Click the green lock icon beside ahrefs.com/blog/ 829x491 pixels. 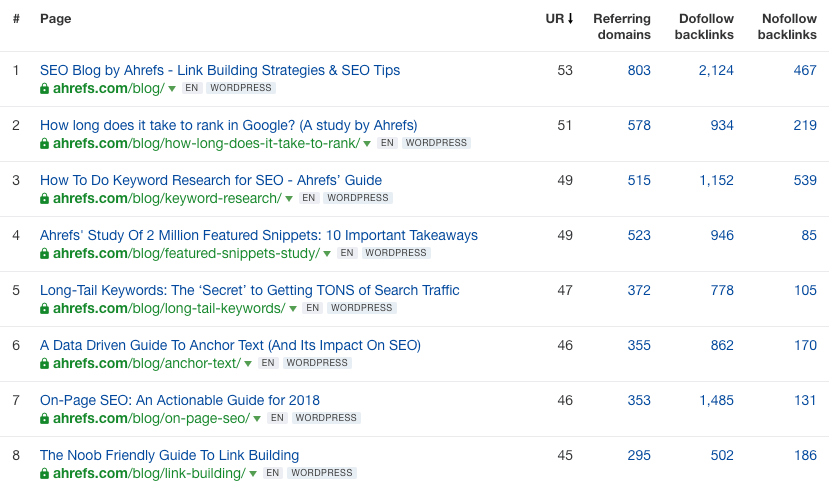tap(44, 88)
